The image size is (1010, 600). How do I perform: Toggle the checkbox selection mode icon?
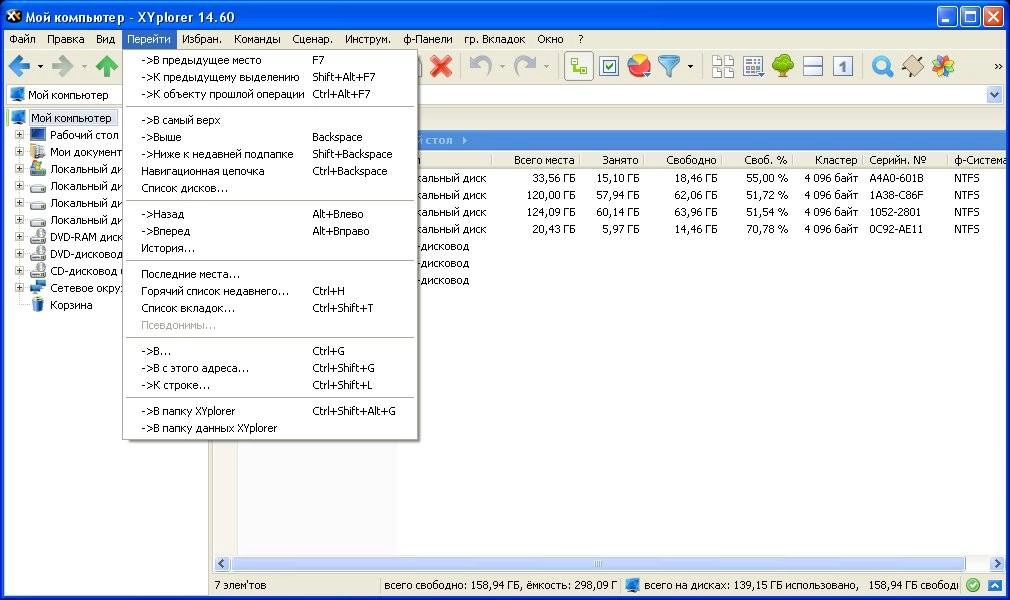[x=609, y=66]
